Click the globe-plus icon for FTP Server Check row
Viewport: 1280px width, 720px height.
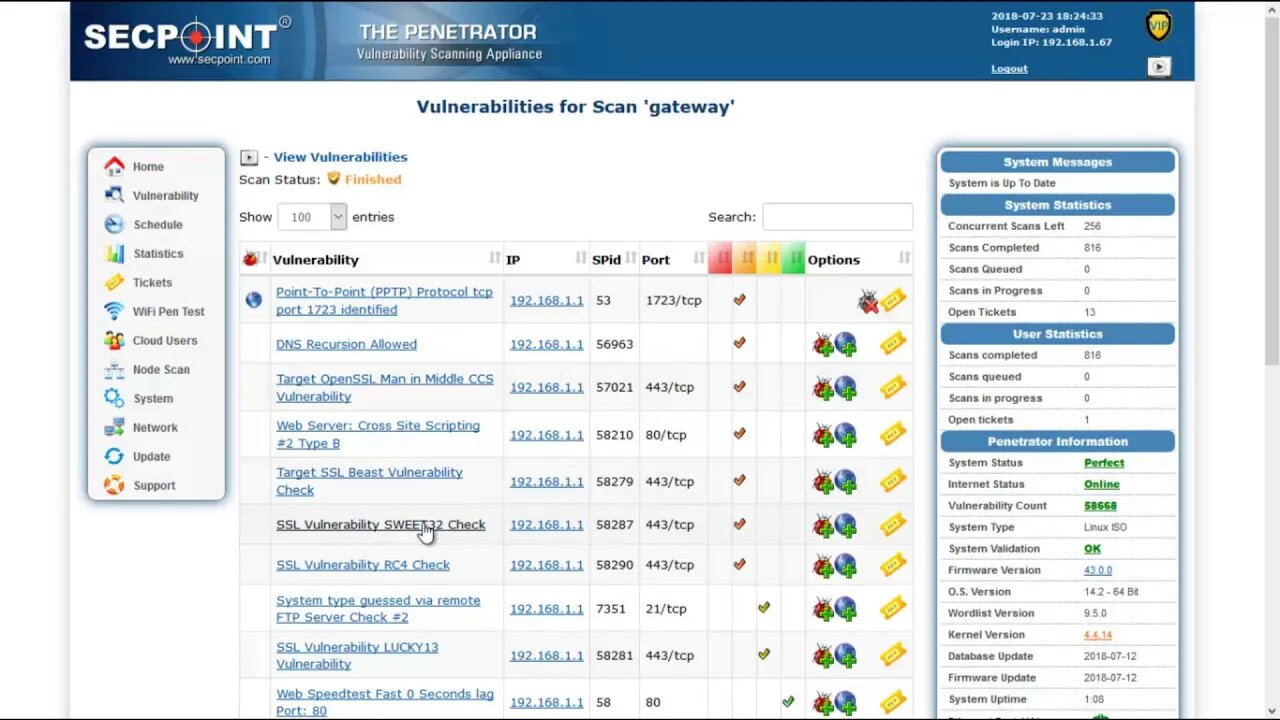846,609
